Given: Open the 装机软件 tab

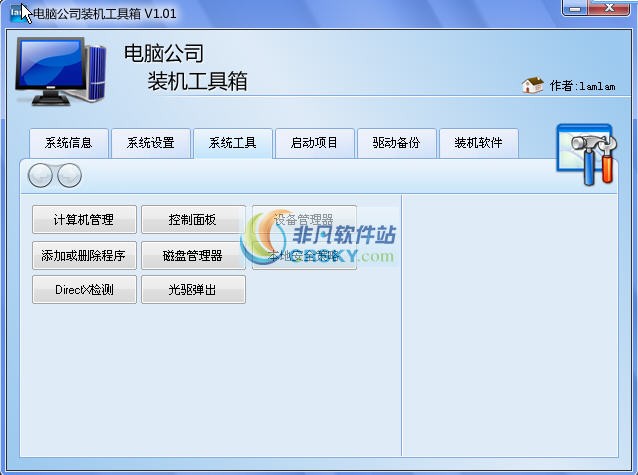Looking at the screenshot, I should 478,143.
